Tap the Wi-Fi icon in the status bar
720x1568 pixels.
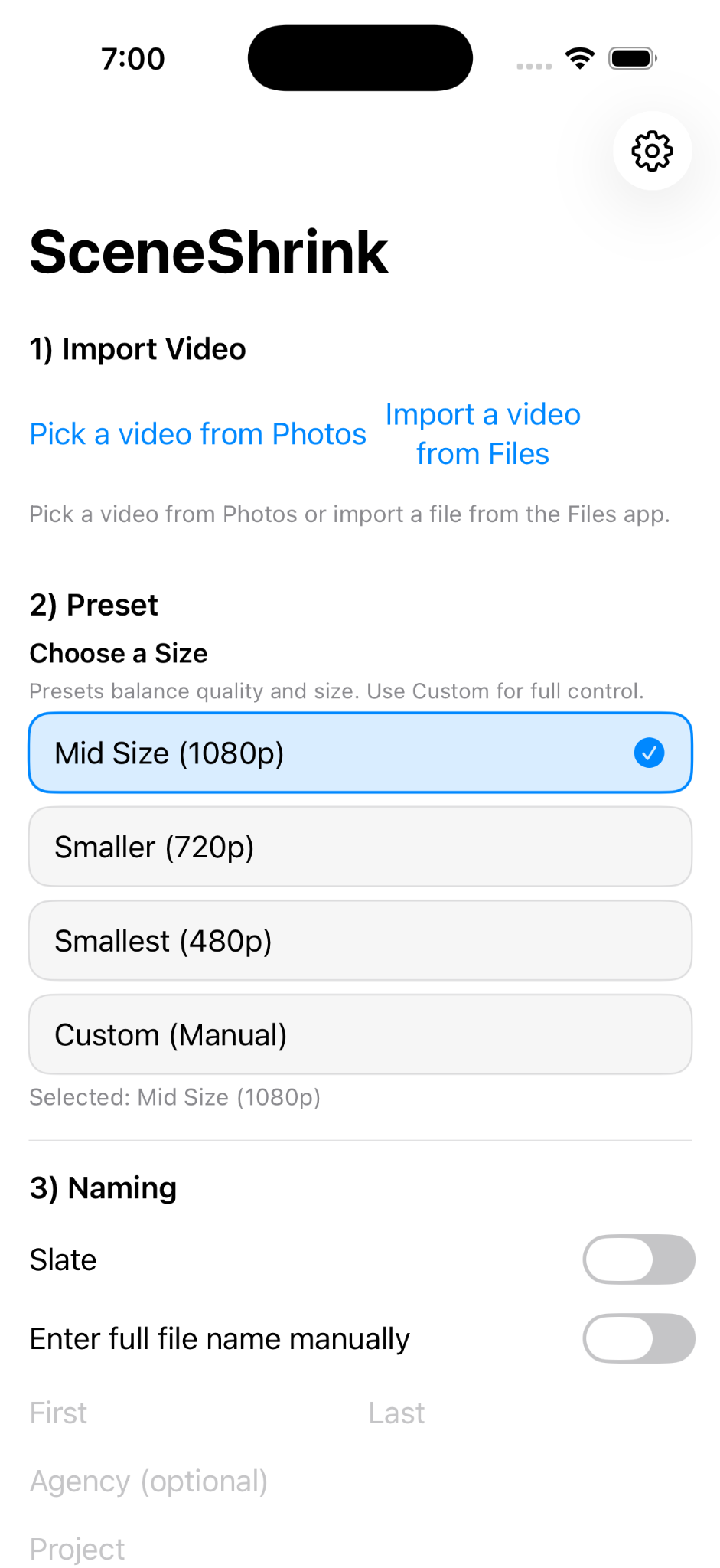point(579,57)
